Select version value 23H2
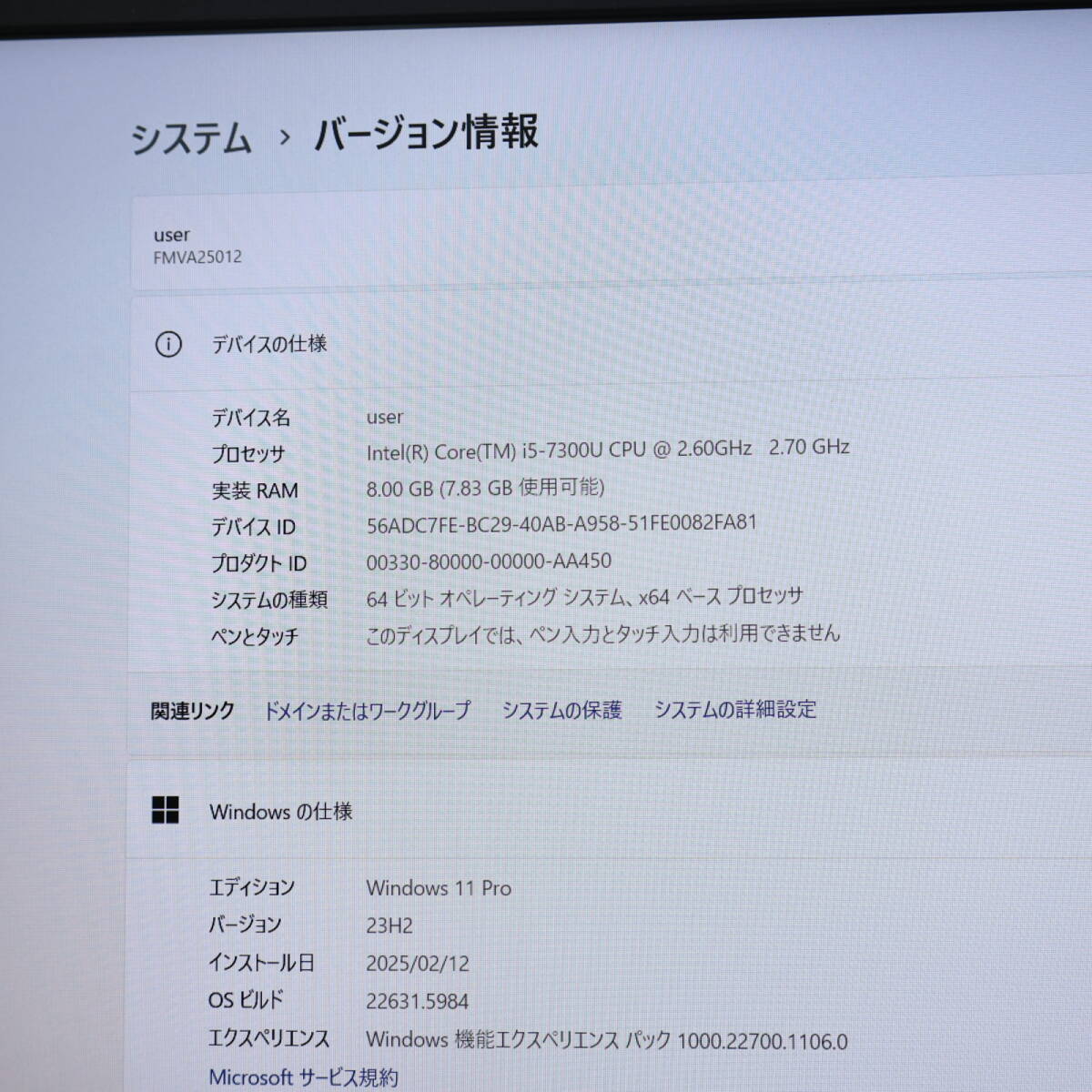The width and height of the screenshot is (1092, 1092). point(389,925)
